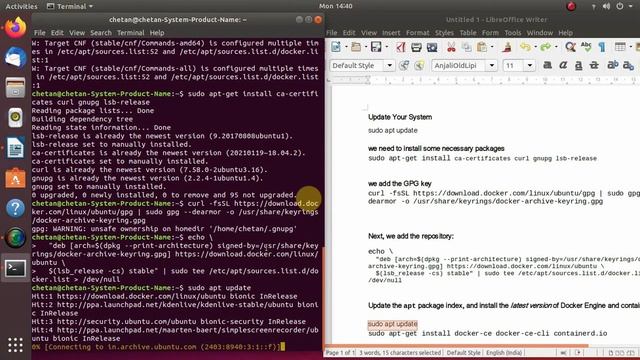Open Files manager from the dock
Viewport: 640px width, 360px height.
click(x=15, y=87)
